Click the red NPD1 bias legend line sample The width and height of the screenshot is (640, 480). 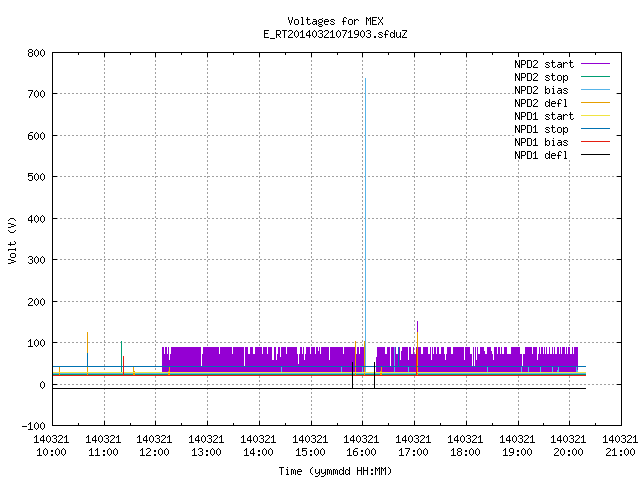tap(596, 142)
